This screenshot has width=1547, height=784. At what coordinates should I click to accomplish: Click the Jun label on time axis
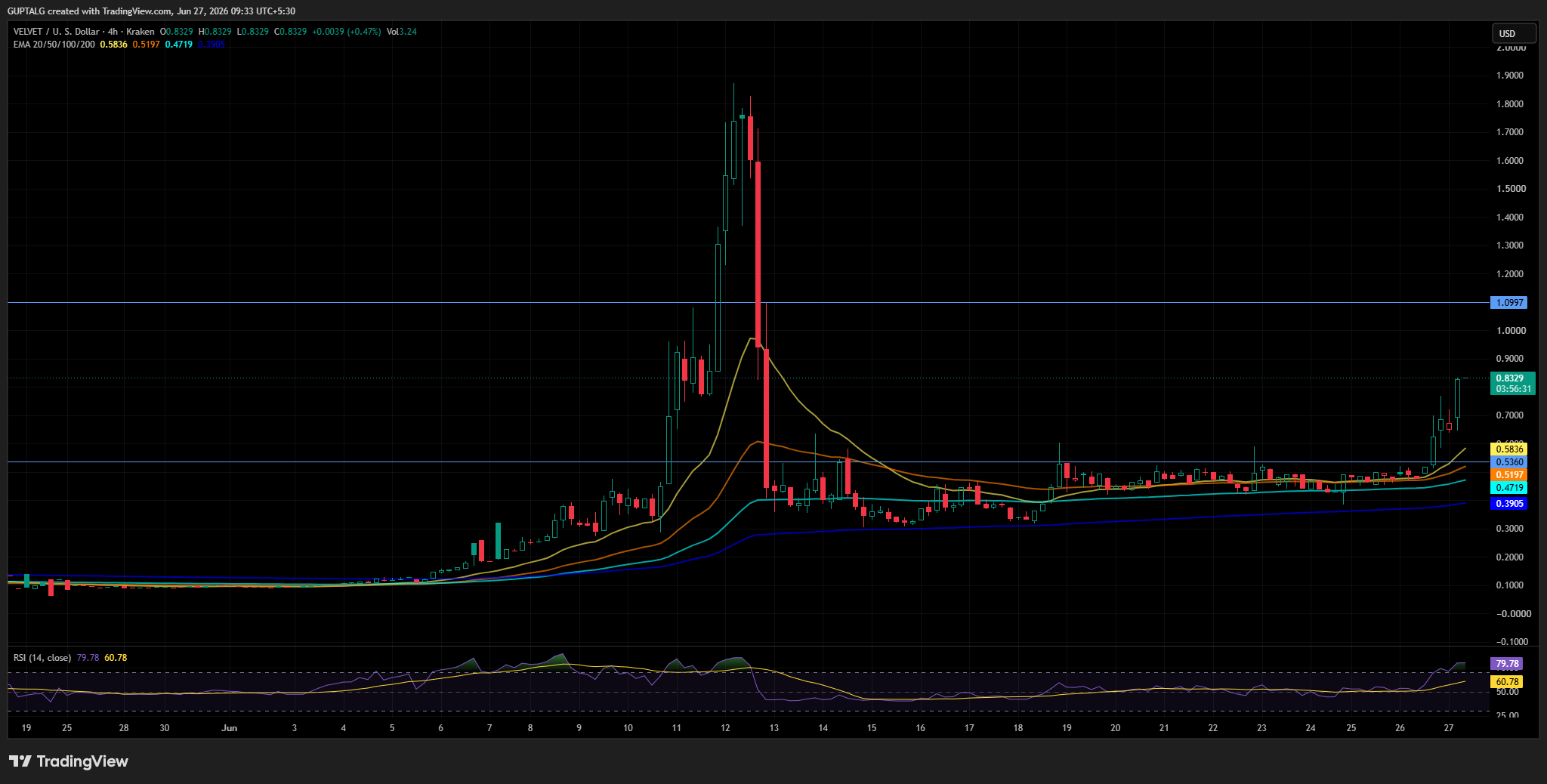tap(230, 728)
